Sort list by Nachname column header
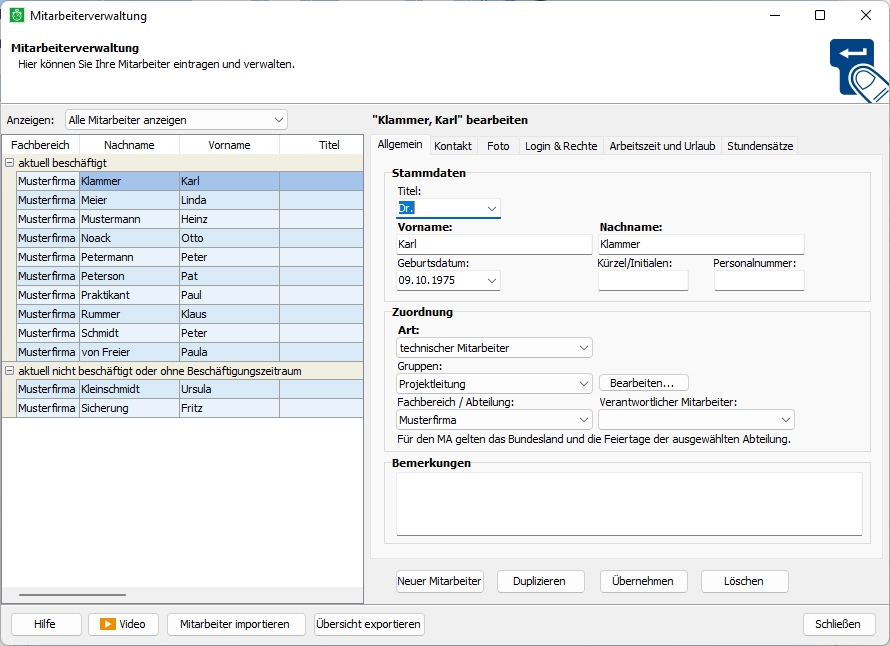Screen dimensions: 890x646 (129, 145)
